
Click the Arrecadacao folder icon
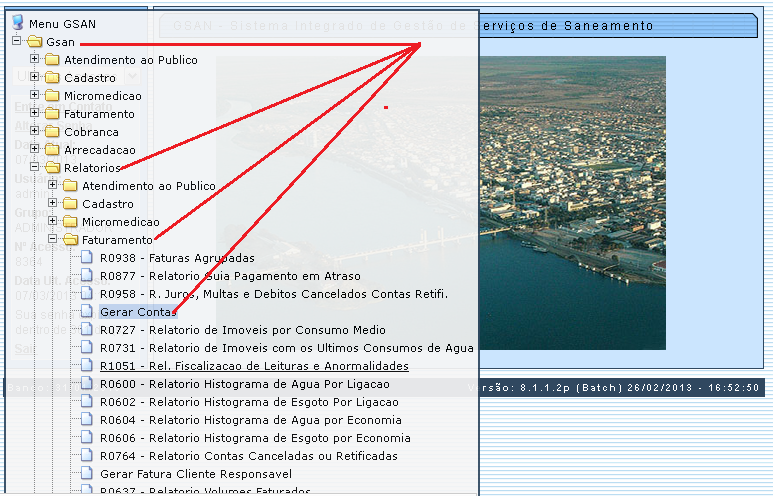[x=52, y=150]
